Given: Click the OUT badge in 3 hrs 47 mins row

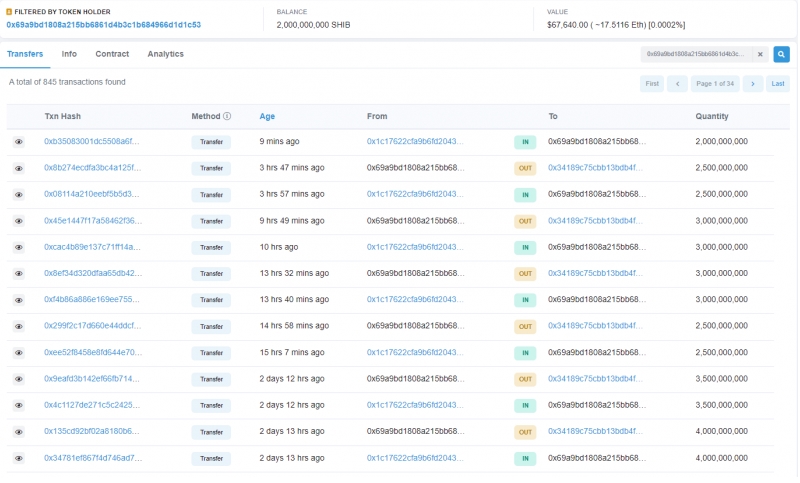Looking at the screenshot, I should 525,168.
